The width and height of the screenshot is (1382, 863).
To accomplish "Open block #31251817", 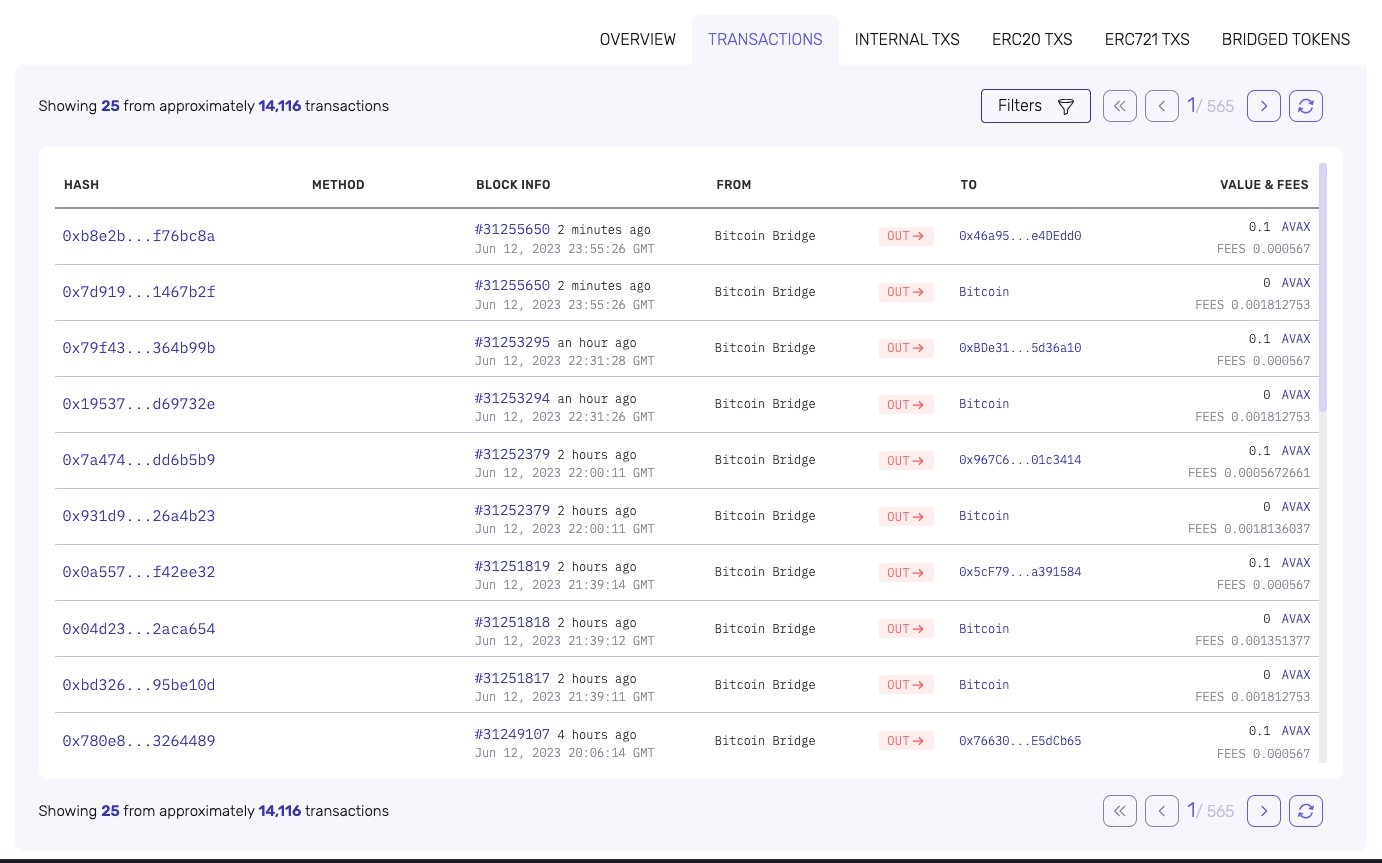I will point(513,678).
